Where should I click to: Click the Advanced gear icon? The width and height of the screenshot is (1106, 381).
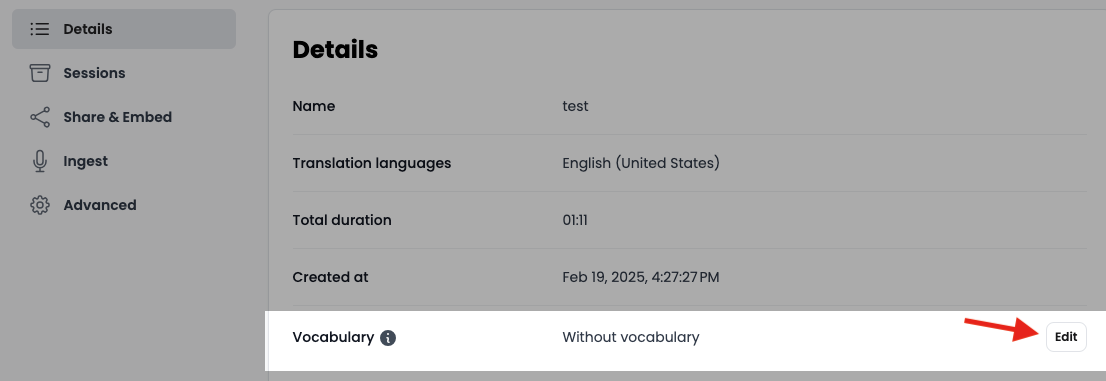point(40,205)
